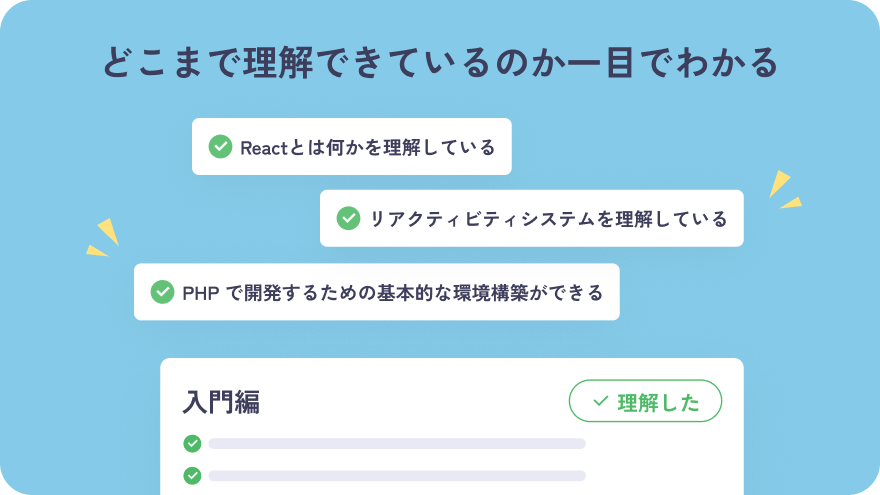Click the word React in the first card

tap(264, 147)
